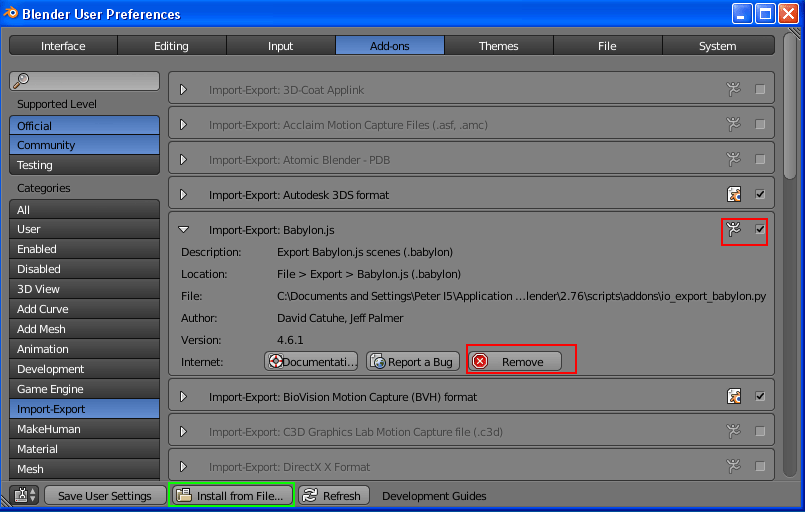Viewport: 805px width, 512px height.
Task: Expand the 3D-Coat Applink add-on details
Action: point(183,89)
